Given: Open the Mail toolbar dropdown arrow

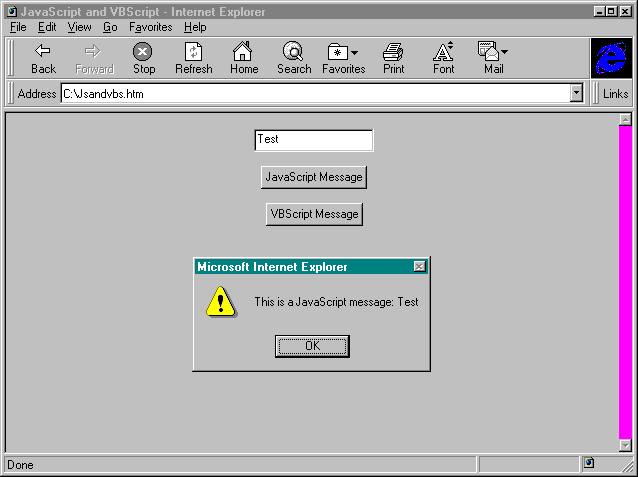Looking at the screenshot, I should [x=504, y=52].
